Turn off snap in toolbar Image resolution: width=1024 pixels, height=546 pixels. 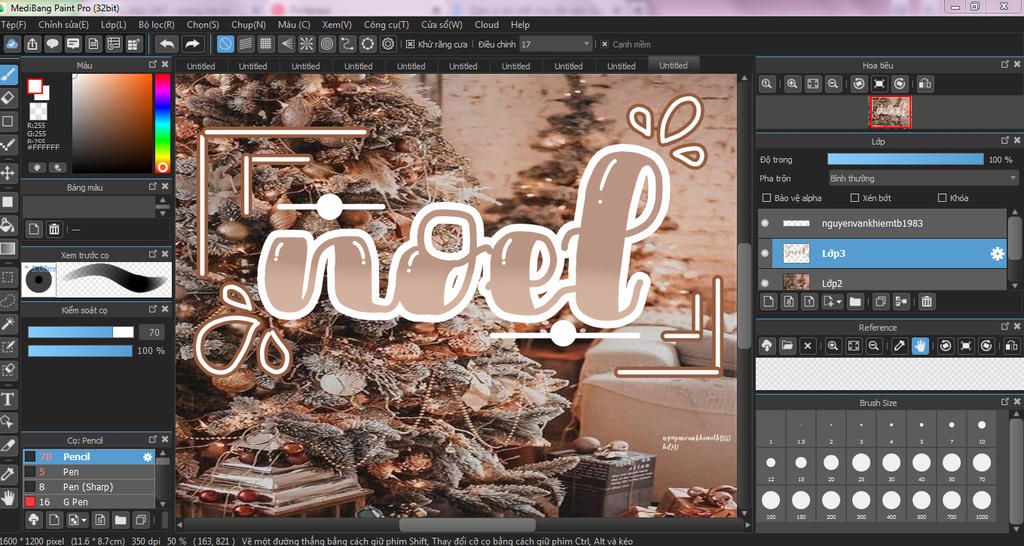tap(225, 44)
